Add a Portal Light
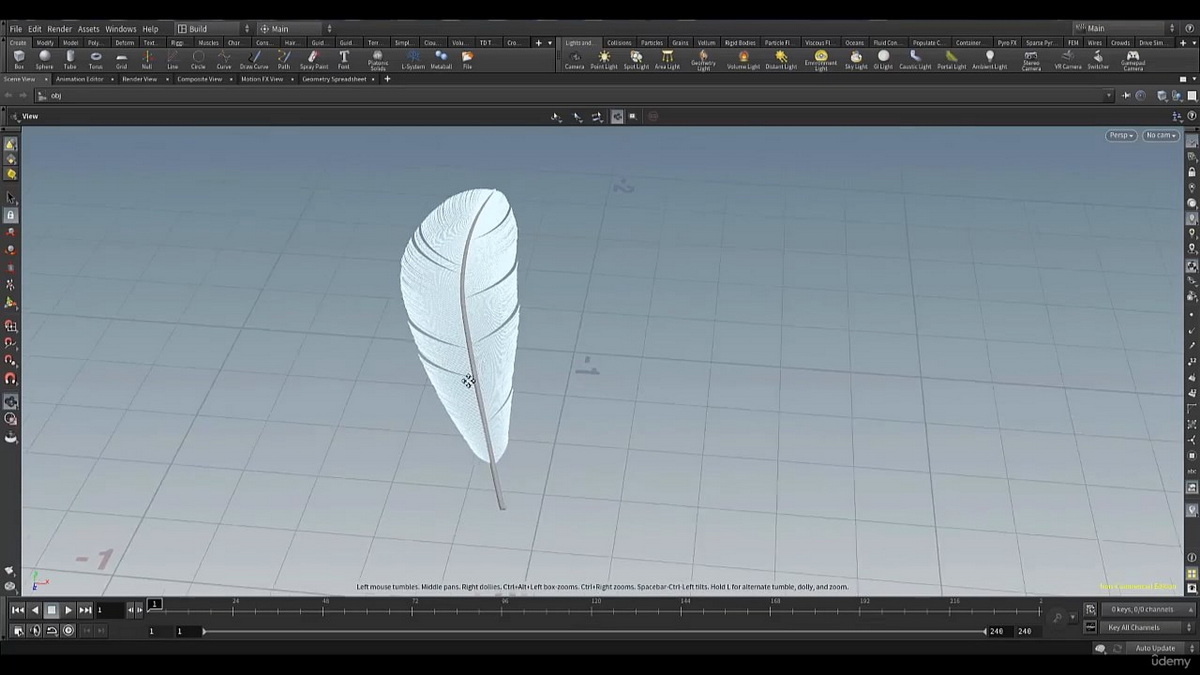 [951, 60]
